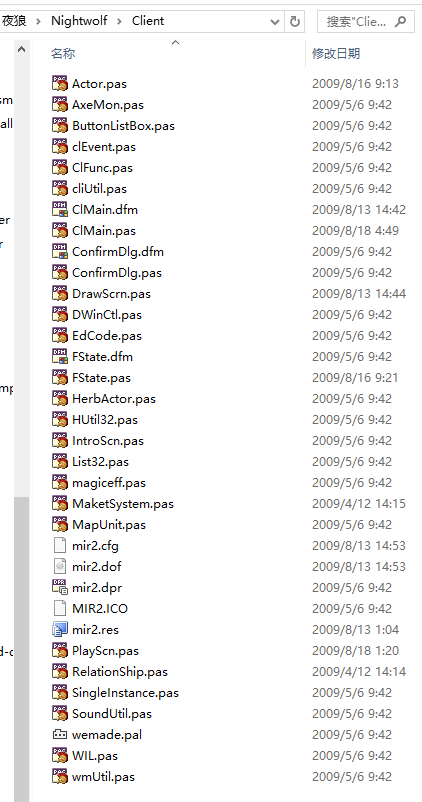Viewport: 422px width, 802px height.
Task: Select the mir2.dpr project file icon
Action: [x=60, y=587]
